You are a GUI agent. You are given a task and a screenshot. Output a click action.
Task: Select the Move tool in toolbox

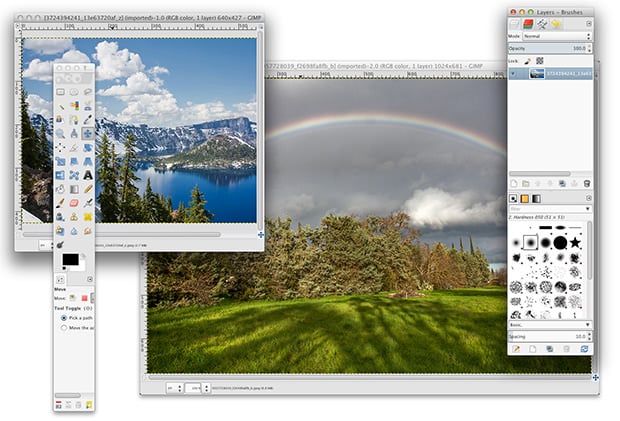(x=88, y=133)
